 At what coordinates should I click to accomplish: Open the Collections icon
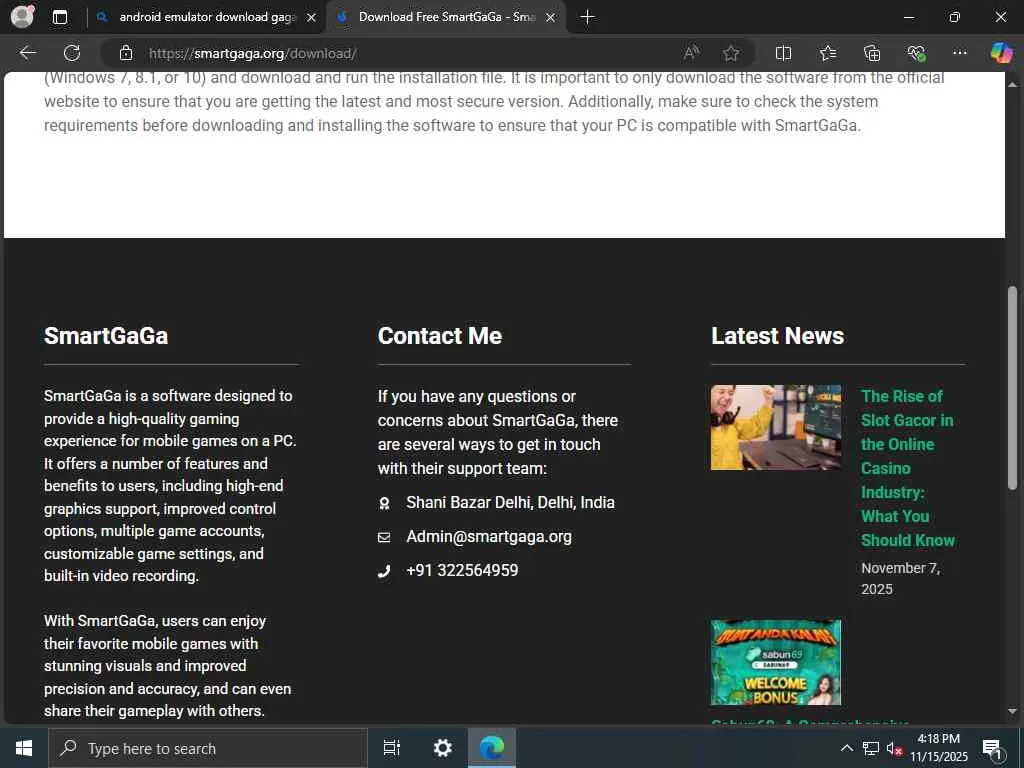[872, 53]
